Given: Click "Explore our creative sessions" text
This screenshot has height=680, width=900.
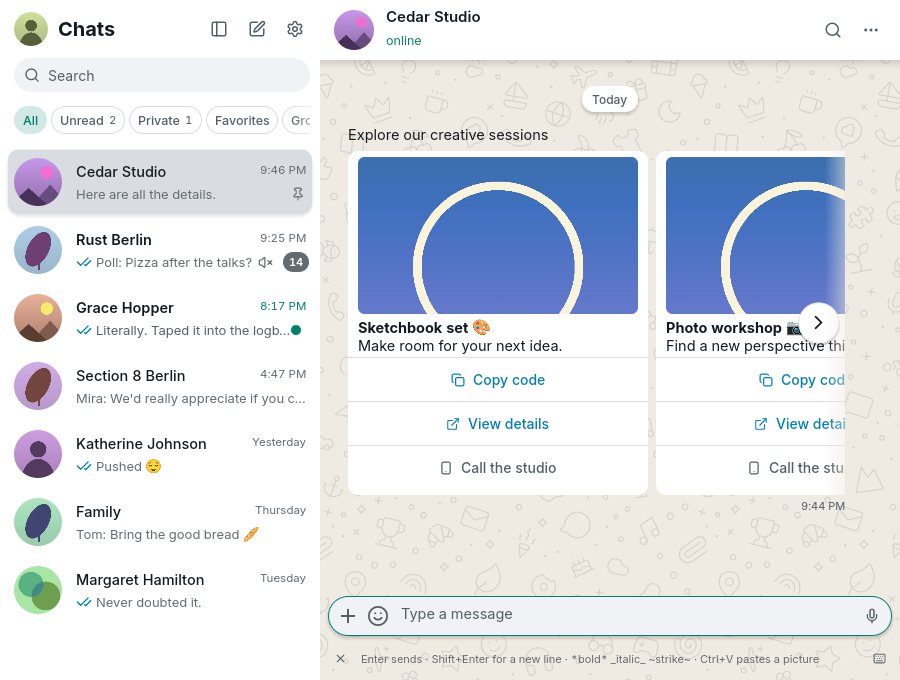Looking at the screenshot, I should pos(448,135).
